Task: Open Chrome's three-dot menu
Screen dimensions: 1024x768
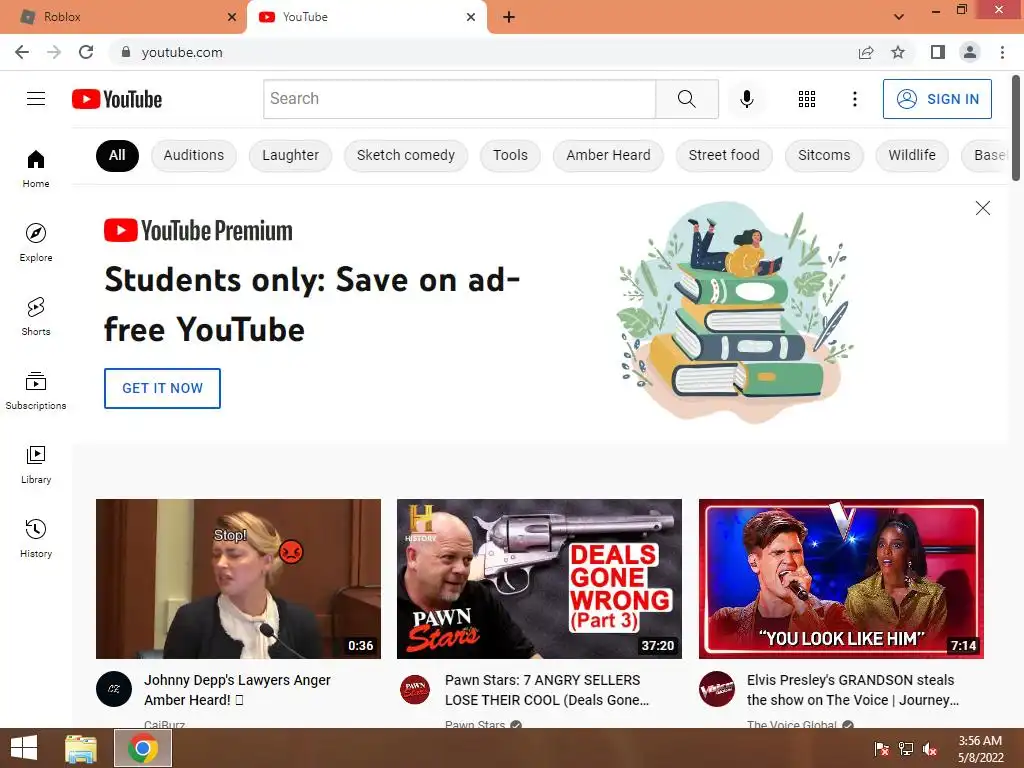Action: pos(1002,52)
